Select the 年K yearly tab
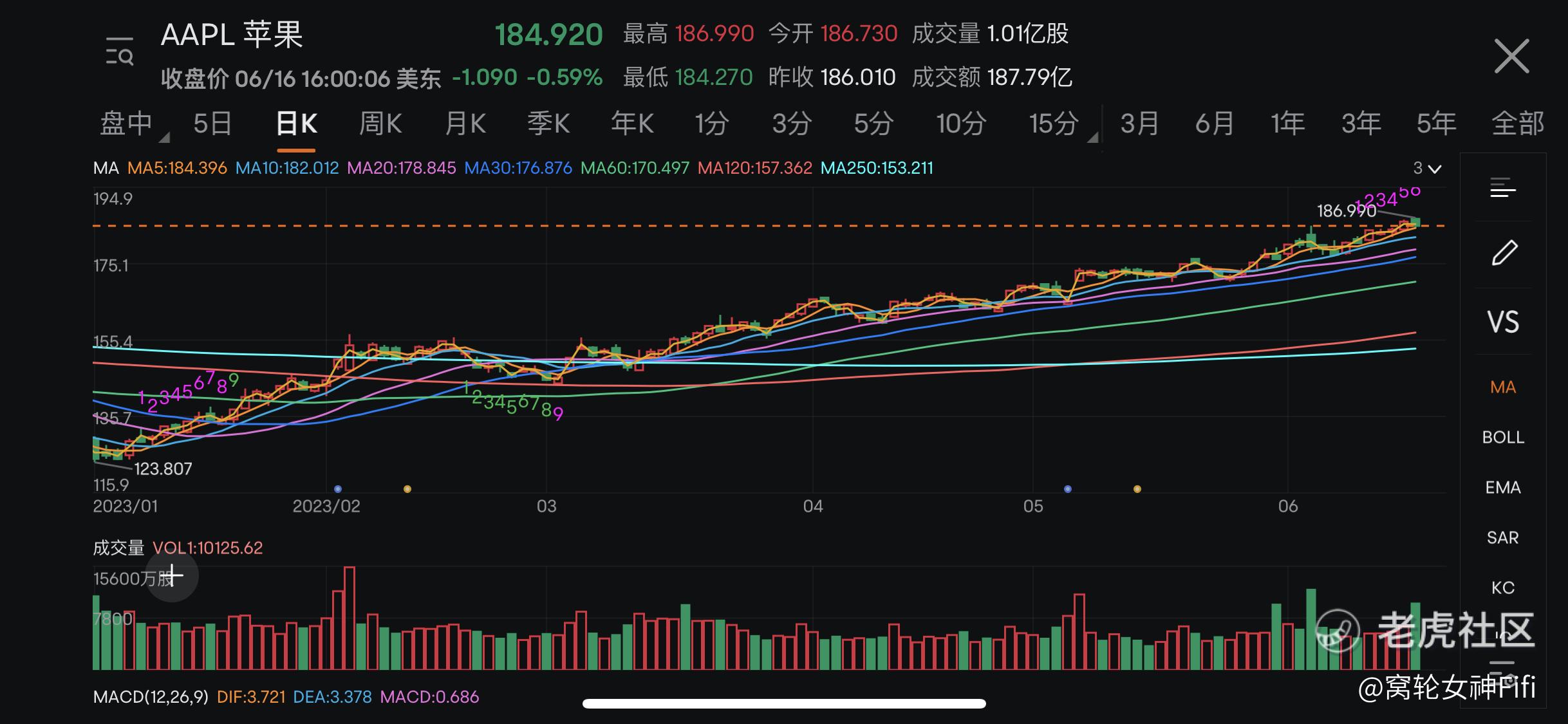This screenshot has width=1568, height=724. pyautogui.click(x=632, y=123)
